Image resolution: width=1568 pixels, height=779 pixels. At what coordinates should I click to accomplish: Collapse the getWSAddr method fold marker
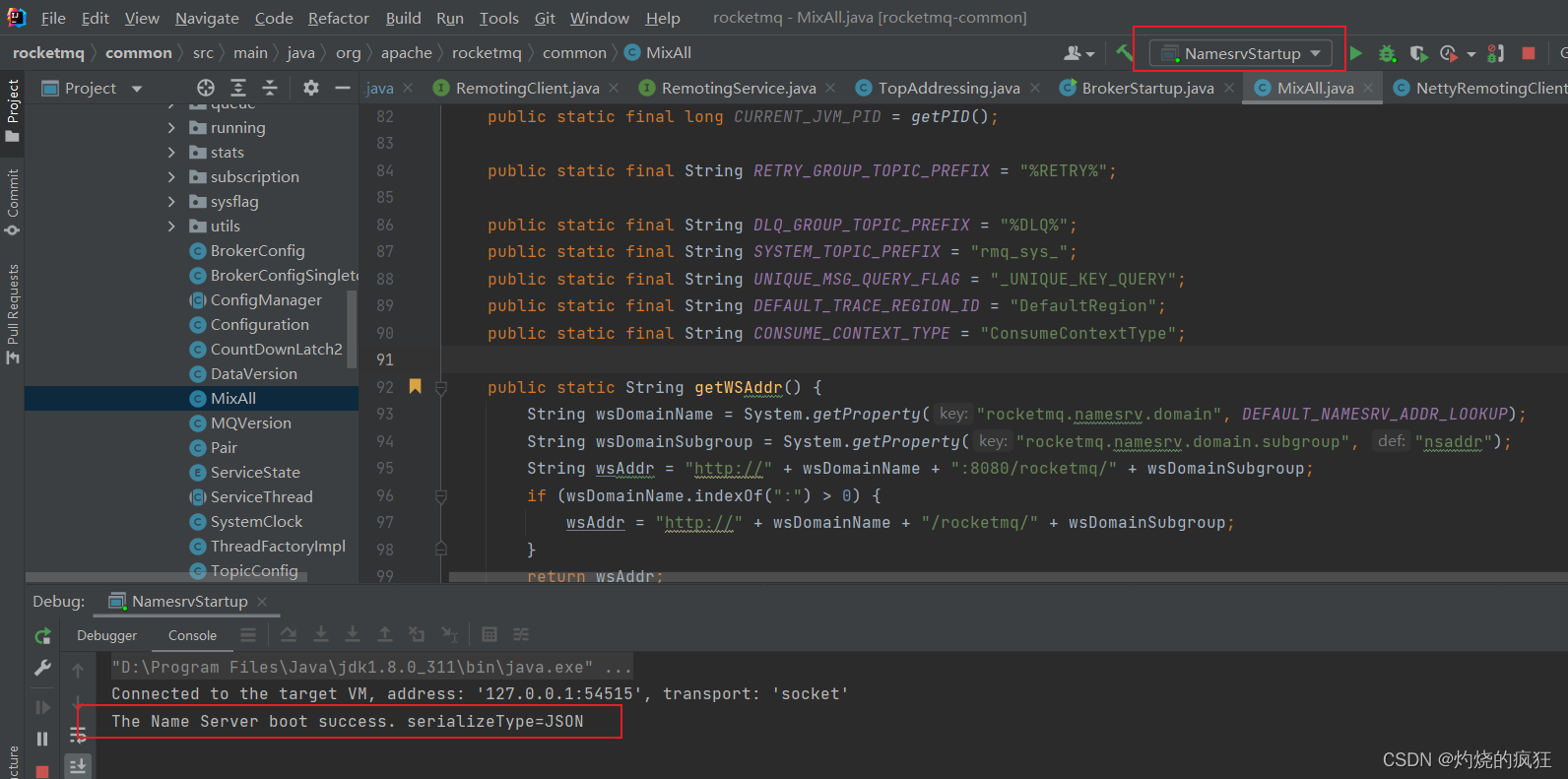[441, 388]
